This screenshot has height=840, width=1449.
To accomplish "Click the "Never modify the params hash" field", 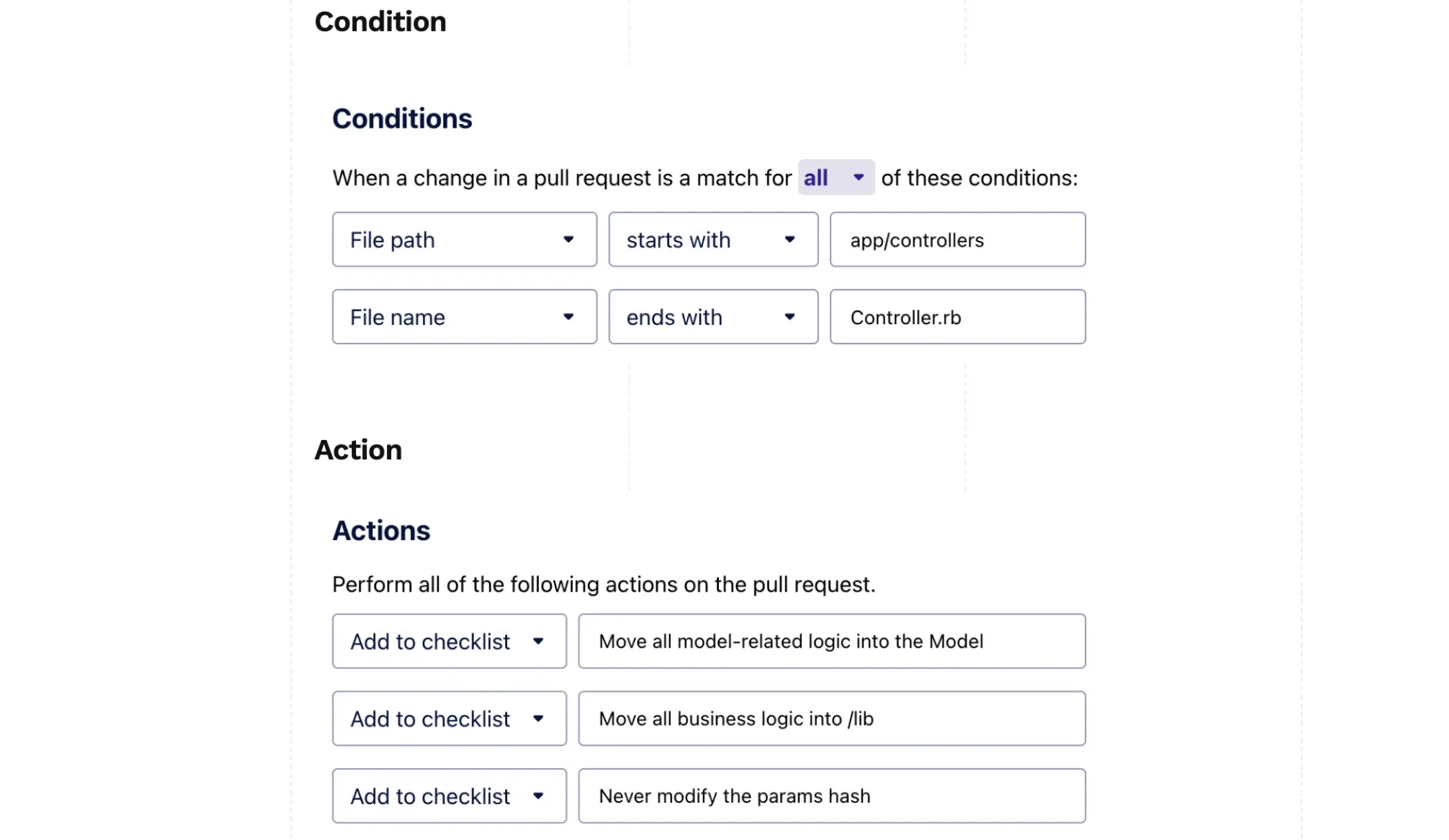I will tap(831, 796).
